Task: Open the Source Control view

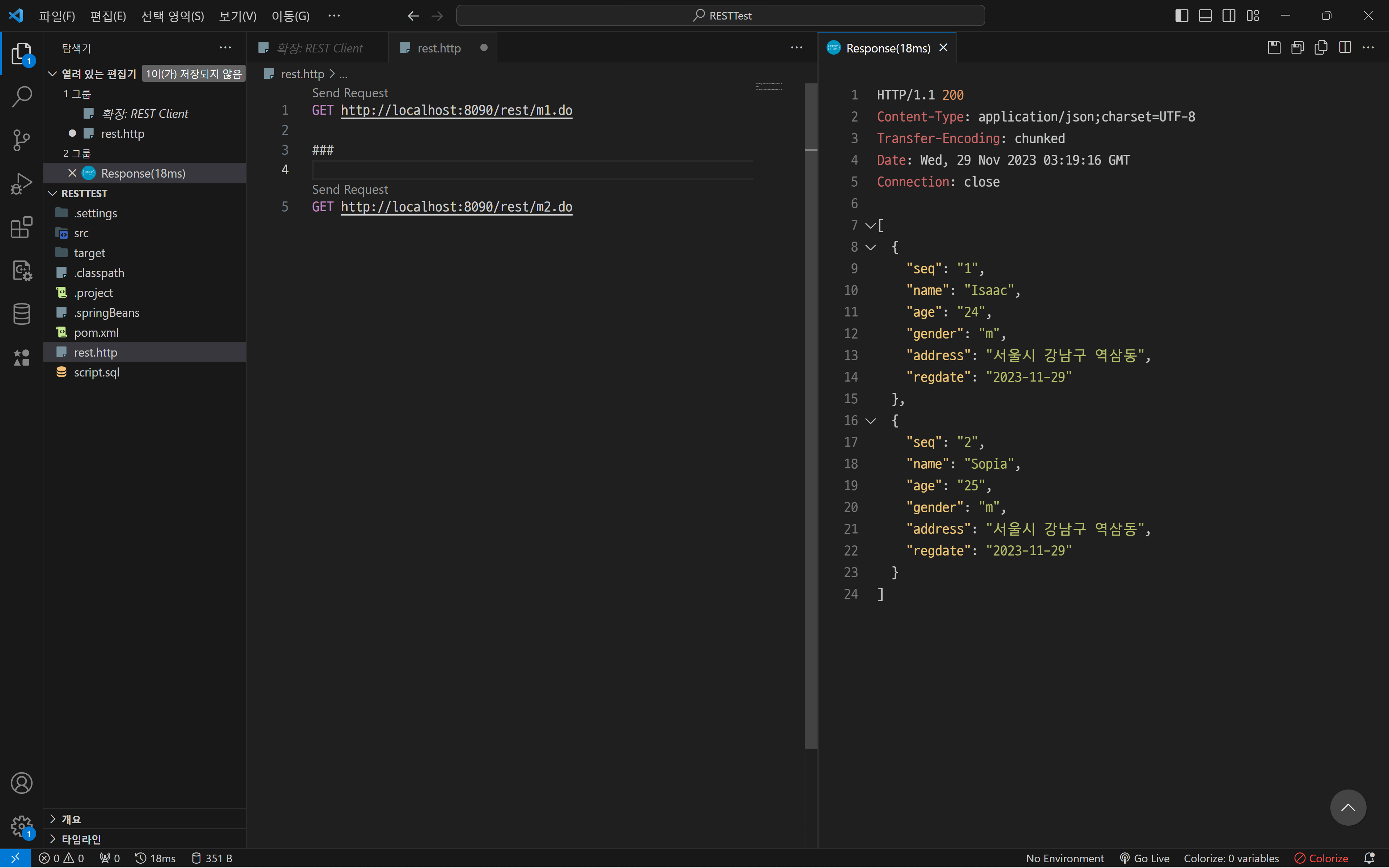Action: click(22, 140)
